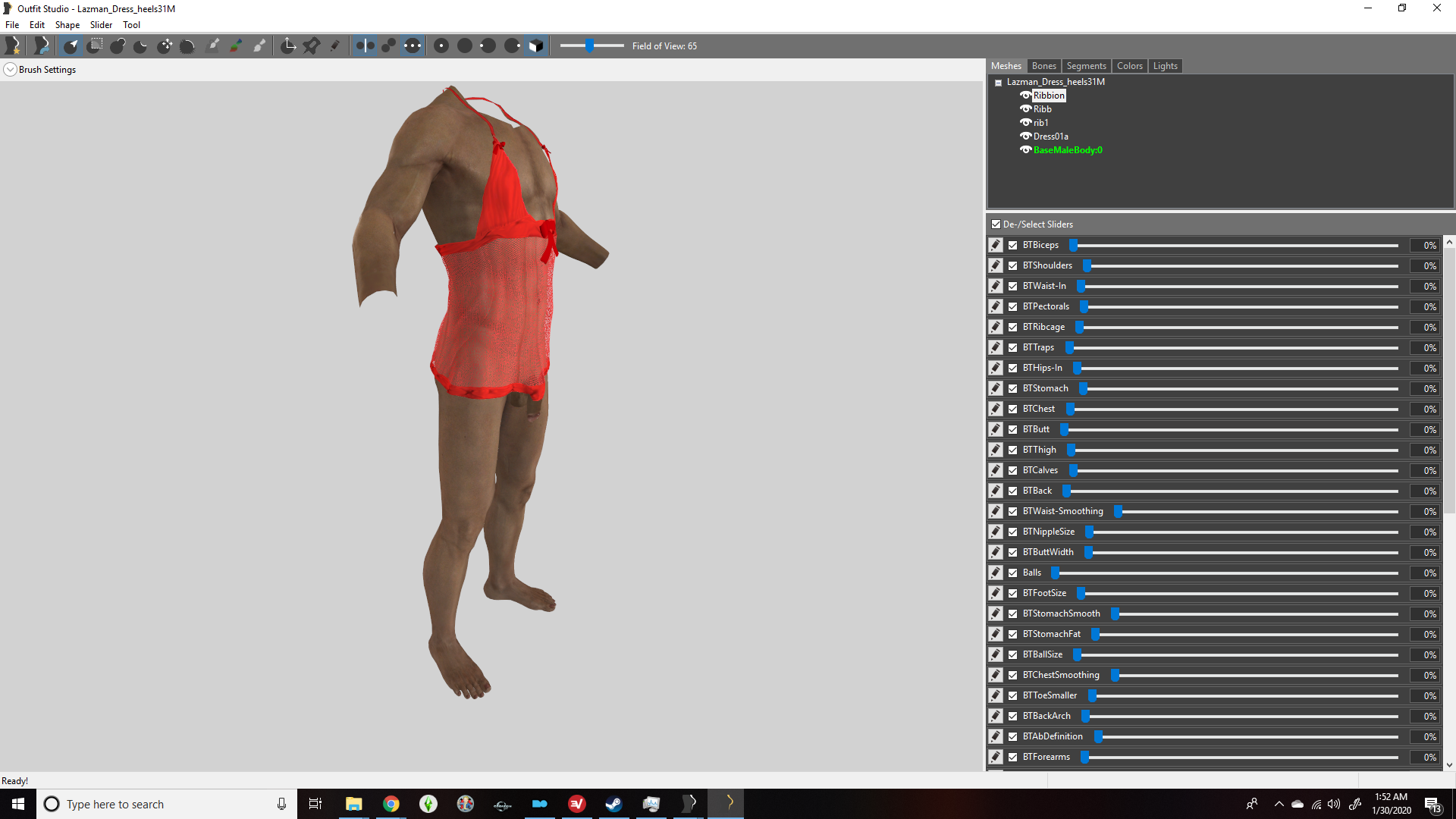Click the BTCalves slider track
This screenshot has height=819, width=1456.
(1234, 470)
